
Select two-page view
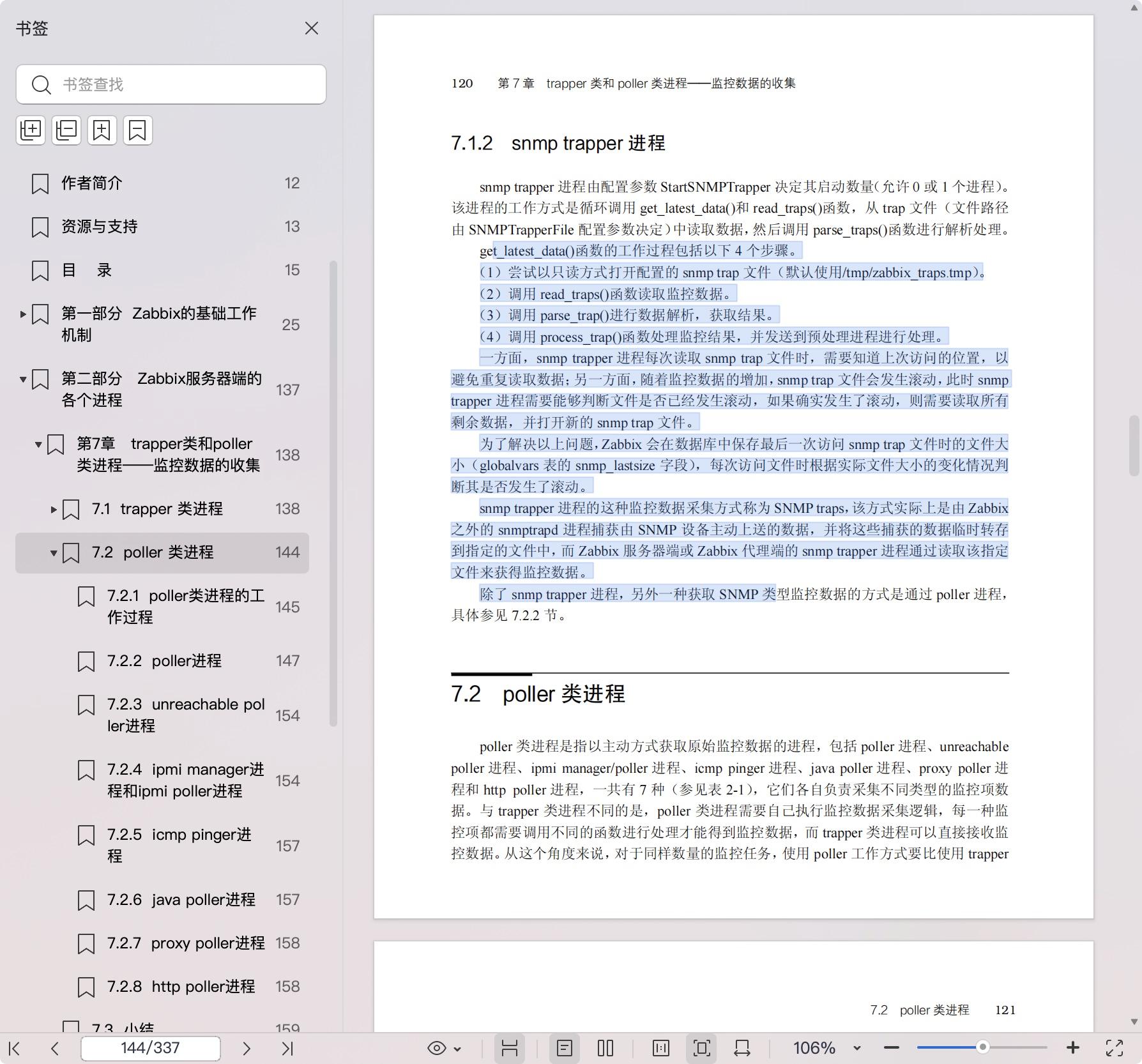tap(605, 1048)
